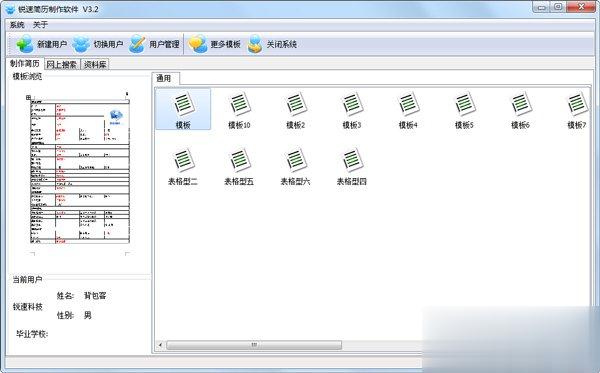600x373 pixels.
Task: Click the 当前用户 section heading
Action: coord(27,280)
